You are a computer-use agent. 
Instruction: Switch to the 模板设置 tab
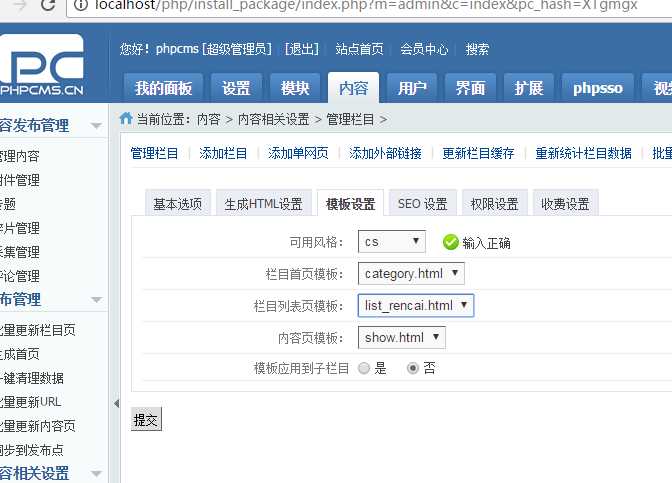tap(350, 204)
